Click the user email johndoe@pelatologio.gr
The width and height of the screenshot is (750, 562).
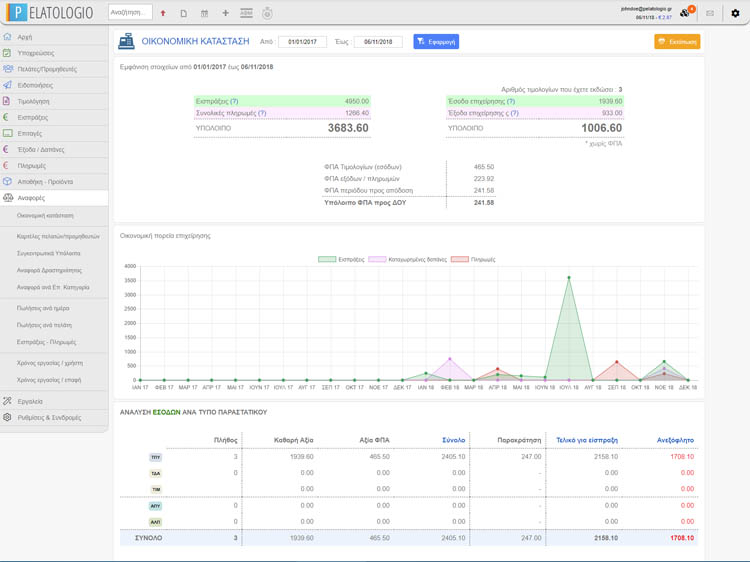click(646, 9)
